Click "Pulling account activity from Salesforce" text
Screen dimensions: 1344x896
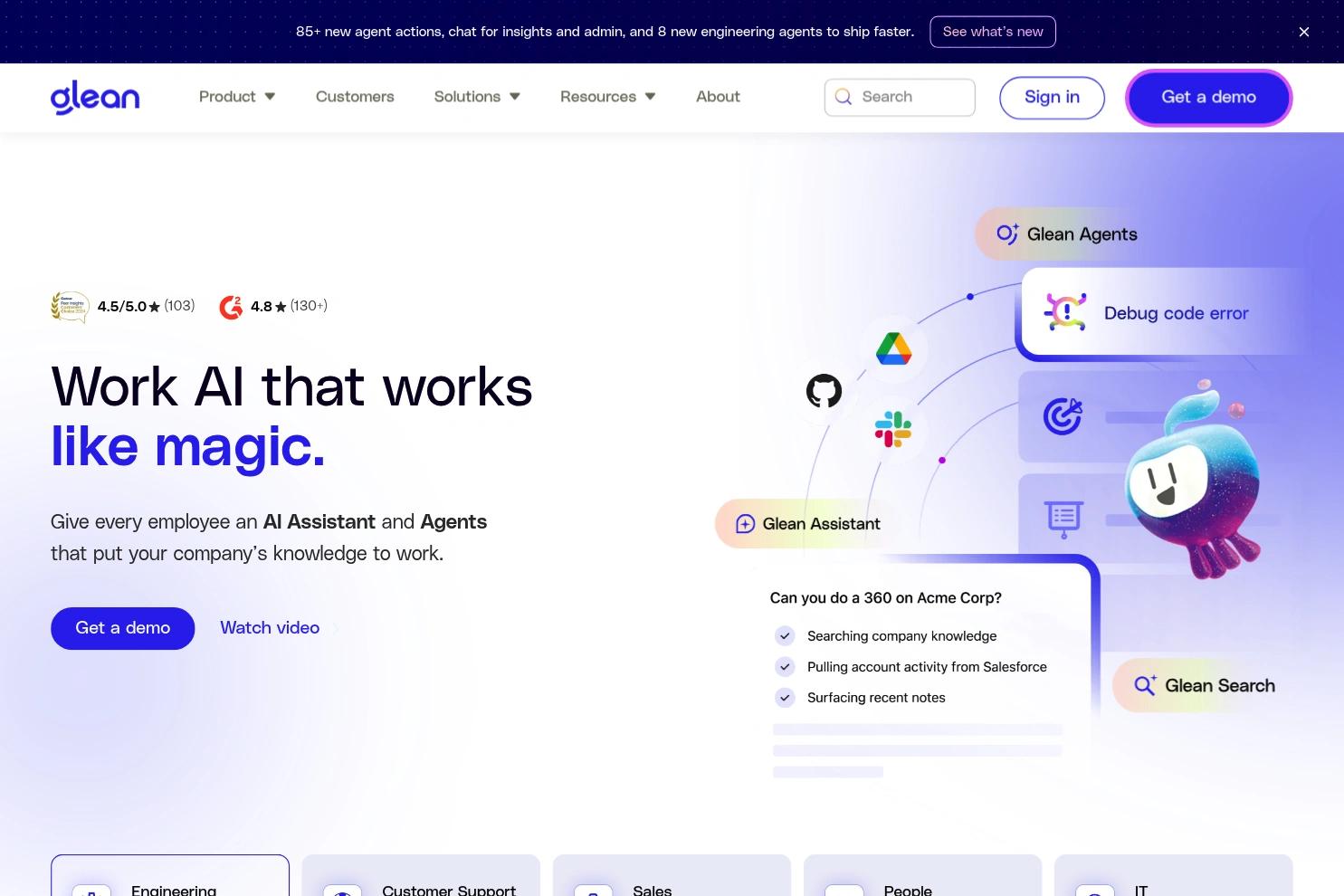pos(927,667)
